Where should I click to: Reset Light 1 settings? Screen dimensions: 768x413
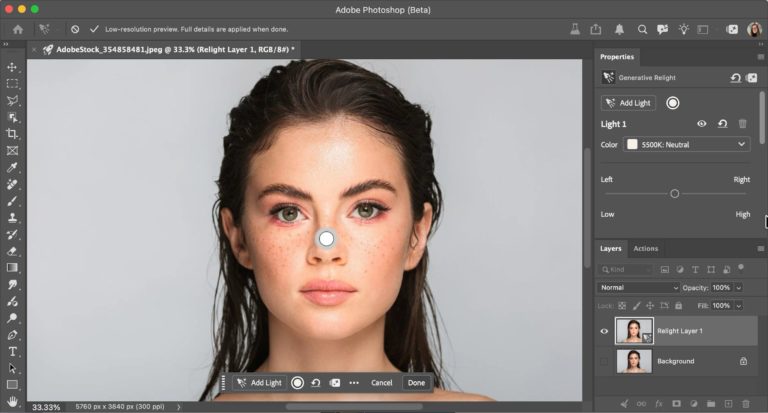[x=722, y=124]
